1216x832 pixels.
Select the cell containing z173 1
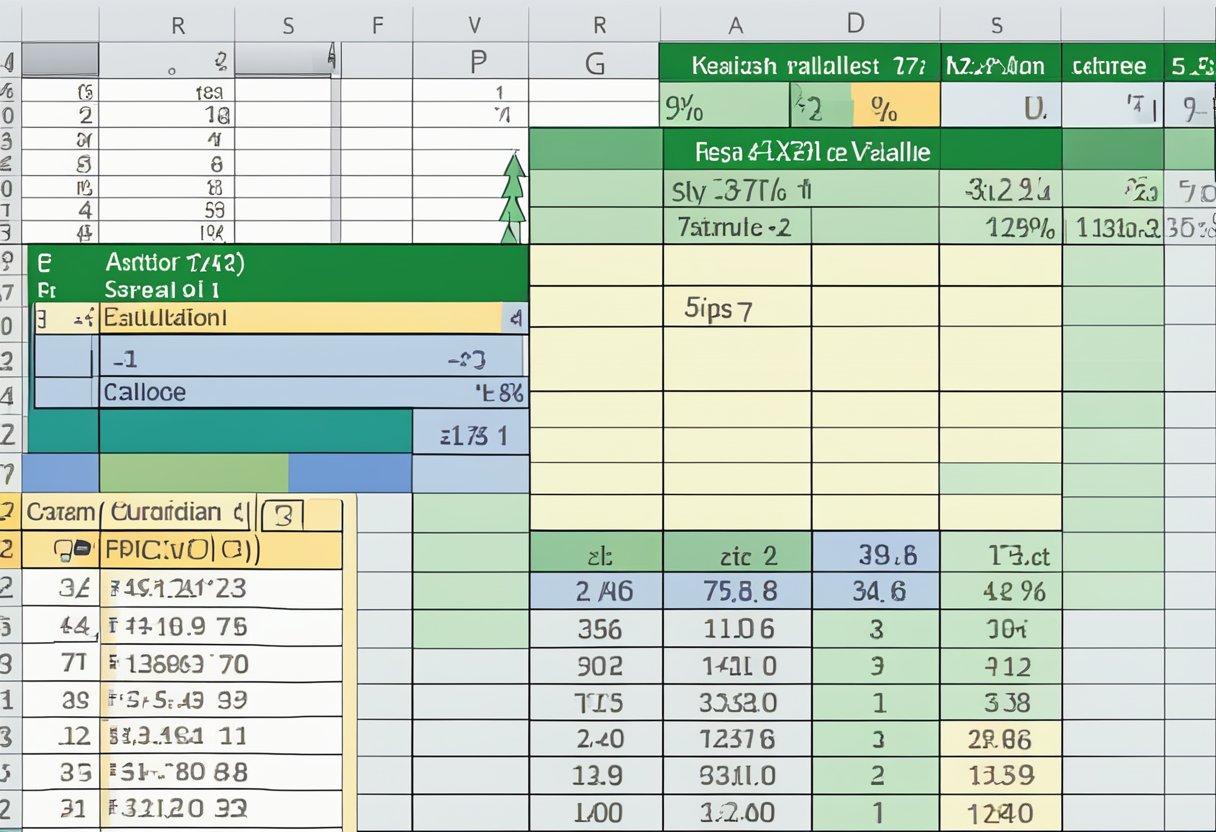click(x=472, y=434)
